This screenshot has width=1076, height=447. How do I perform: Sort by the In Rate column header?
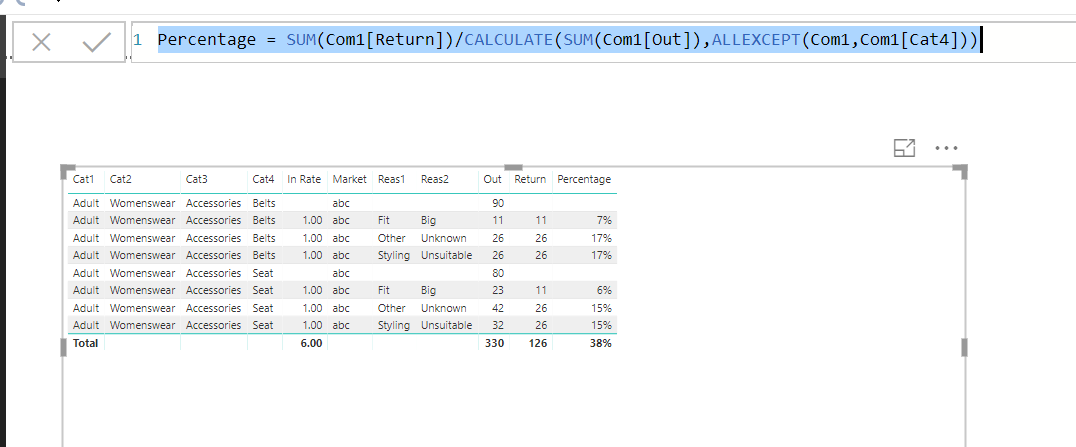(304, 179)
